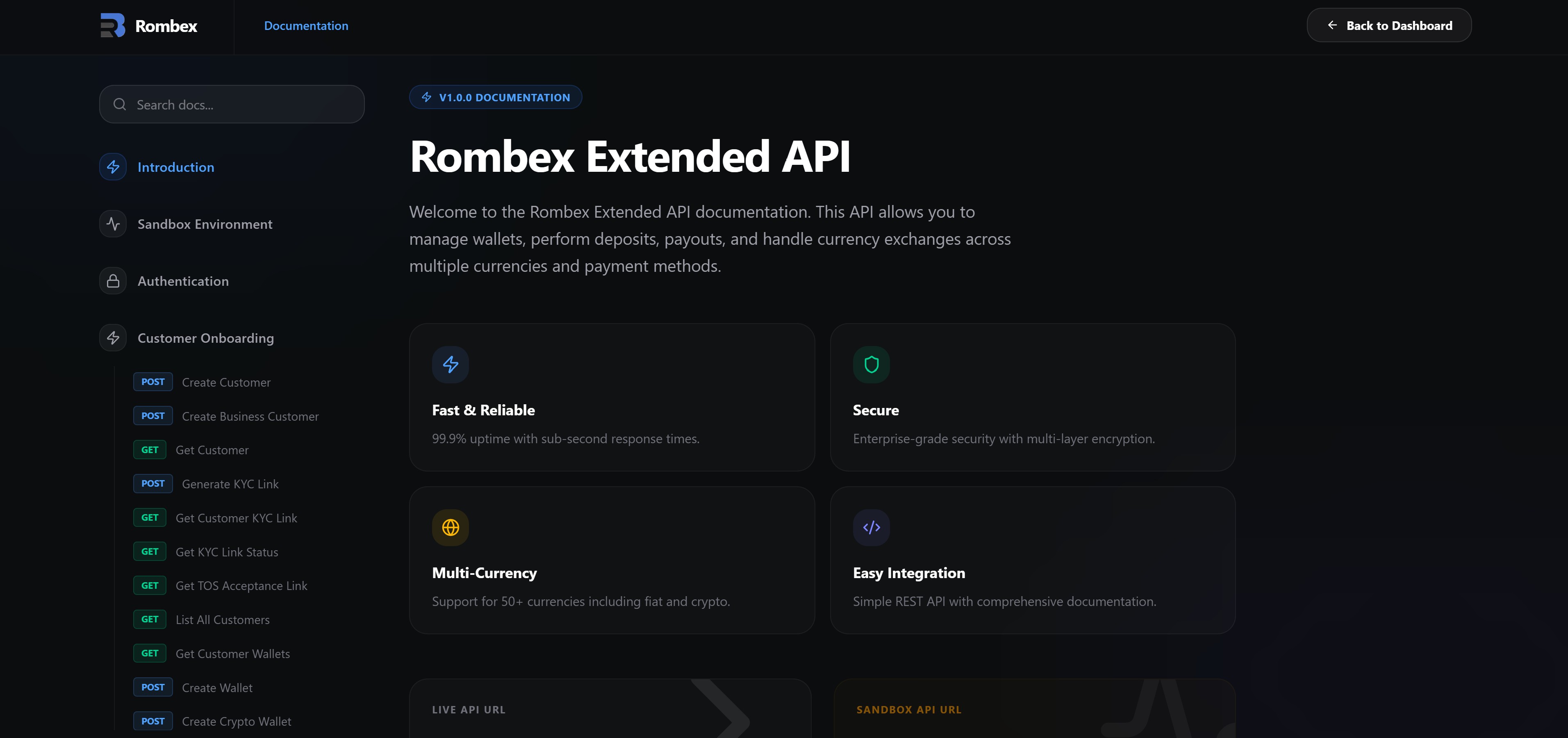The image size is (1568, 738).
Task: Open the List All Customers endpoint
Action: 222,620
